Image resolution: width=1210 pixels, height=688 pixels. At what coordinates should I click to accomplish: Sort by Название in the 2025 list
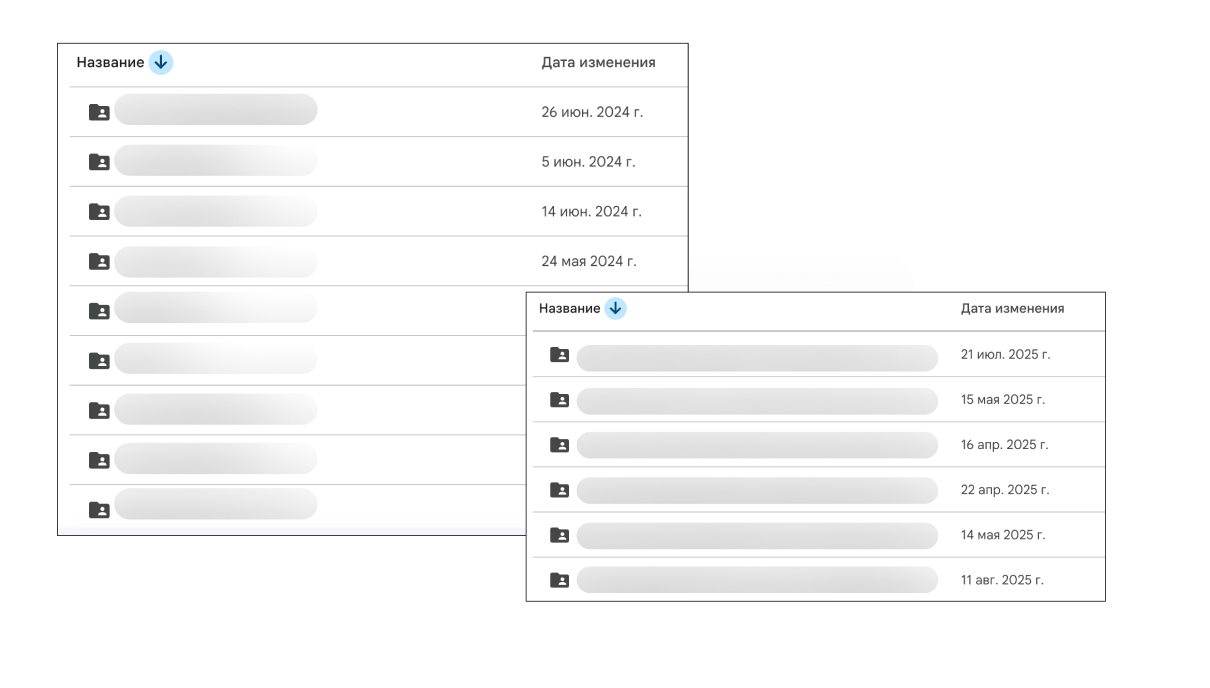569,309
